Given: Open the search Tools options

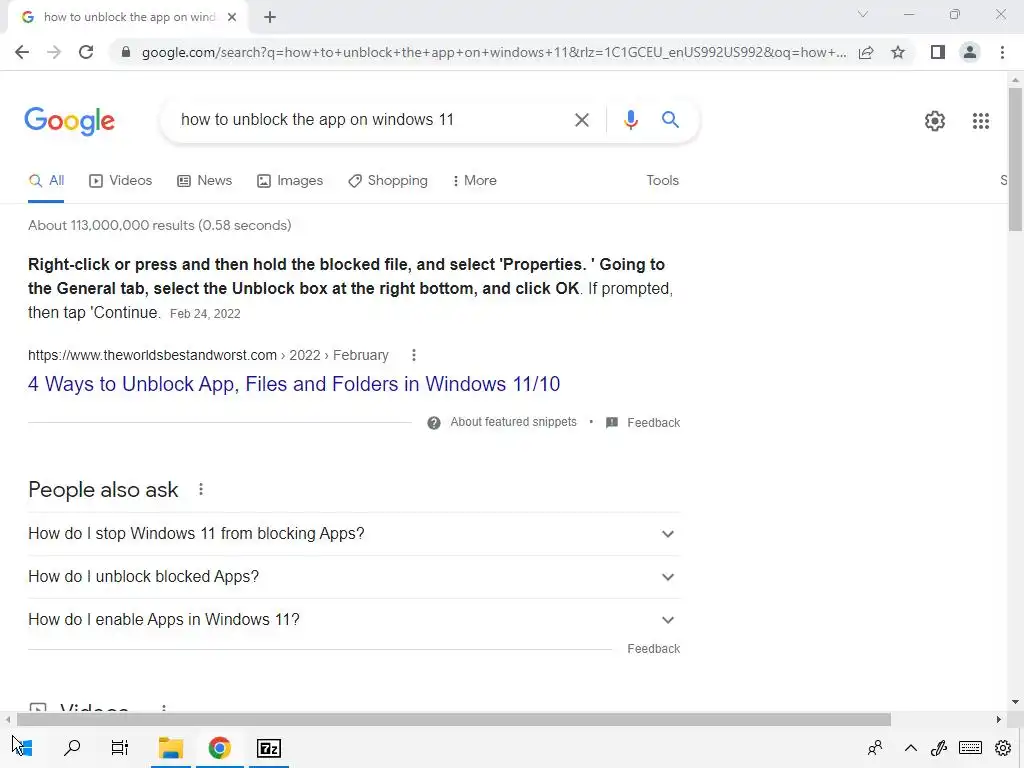Looking at the screenshot, I should coord(662,181).
